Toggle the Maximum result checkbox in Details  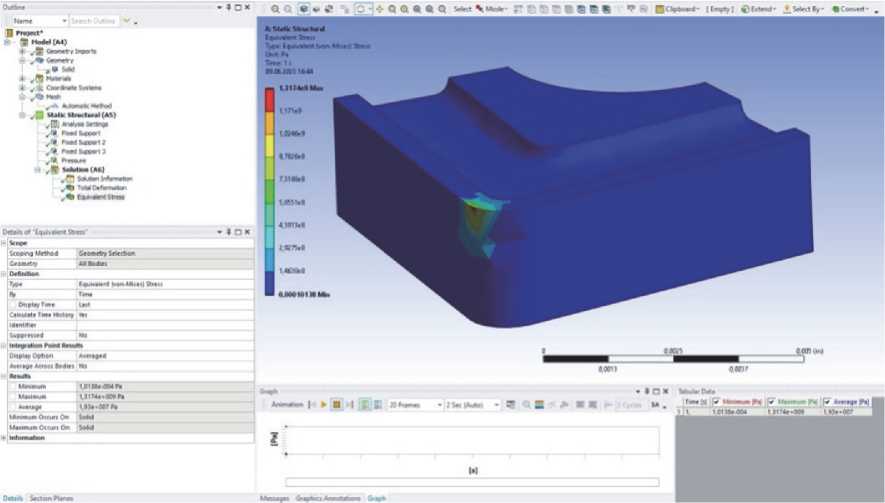[x=13, y=397]
